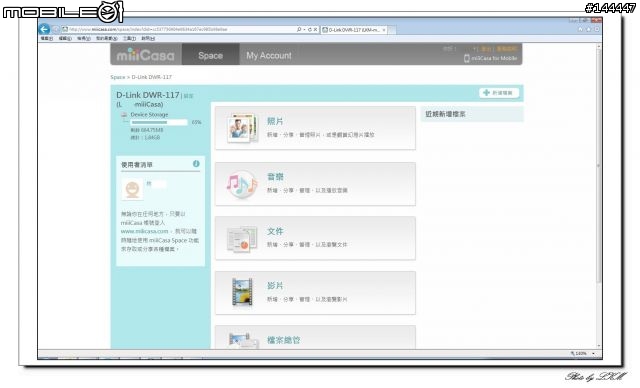
Task: Click the phone icon beside miiiCasa for Mobile
Action: pyautogui.click(x=467, y=58)
